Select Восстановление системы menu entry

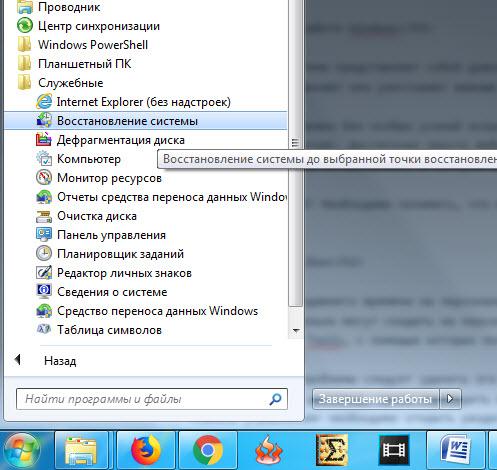(x=146, y=121)
